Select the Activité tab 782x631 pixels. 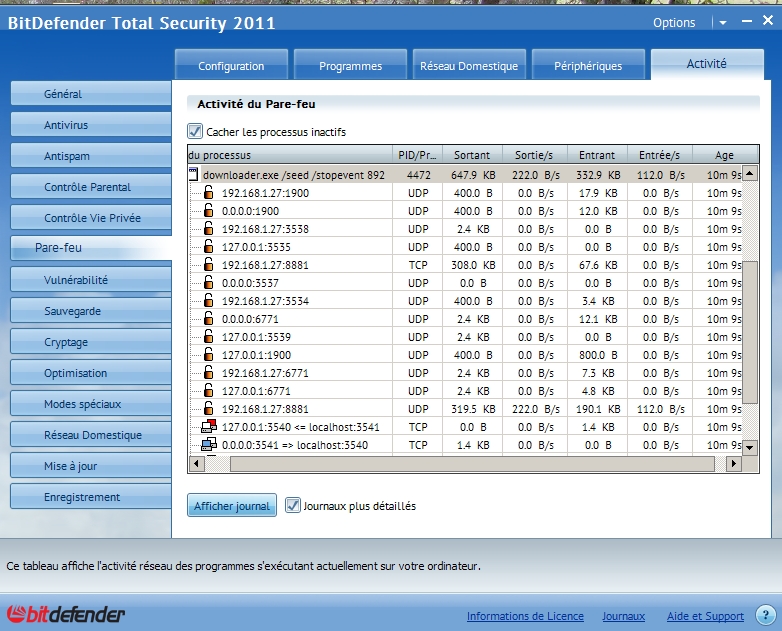click(x=707, y=64)
